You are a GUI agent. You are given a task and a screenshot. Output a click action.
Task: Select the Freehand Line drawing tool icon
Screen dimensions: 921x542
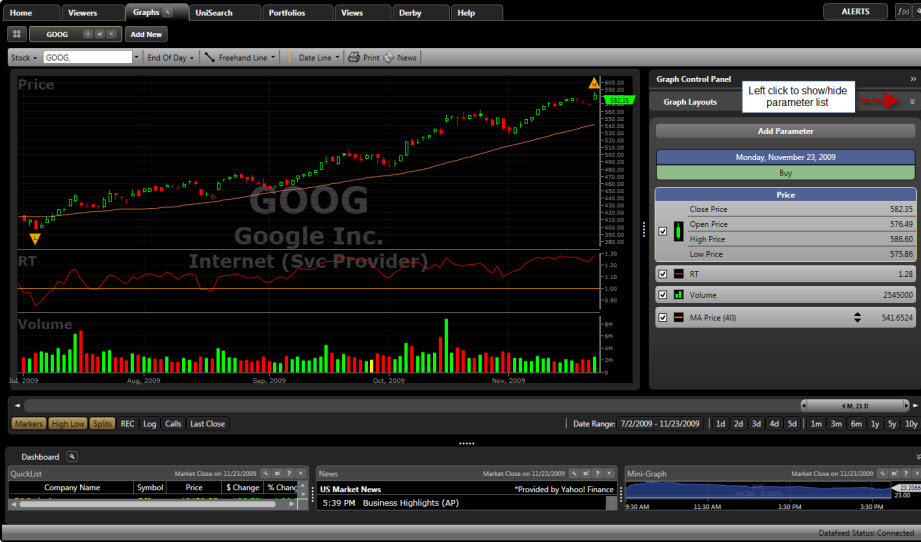point(210,58)
